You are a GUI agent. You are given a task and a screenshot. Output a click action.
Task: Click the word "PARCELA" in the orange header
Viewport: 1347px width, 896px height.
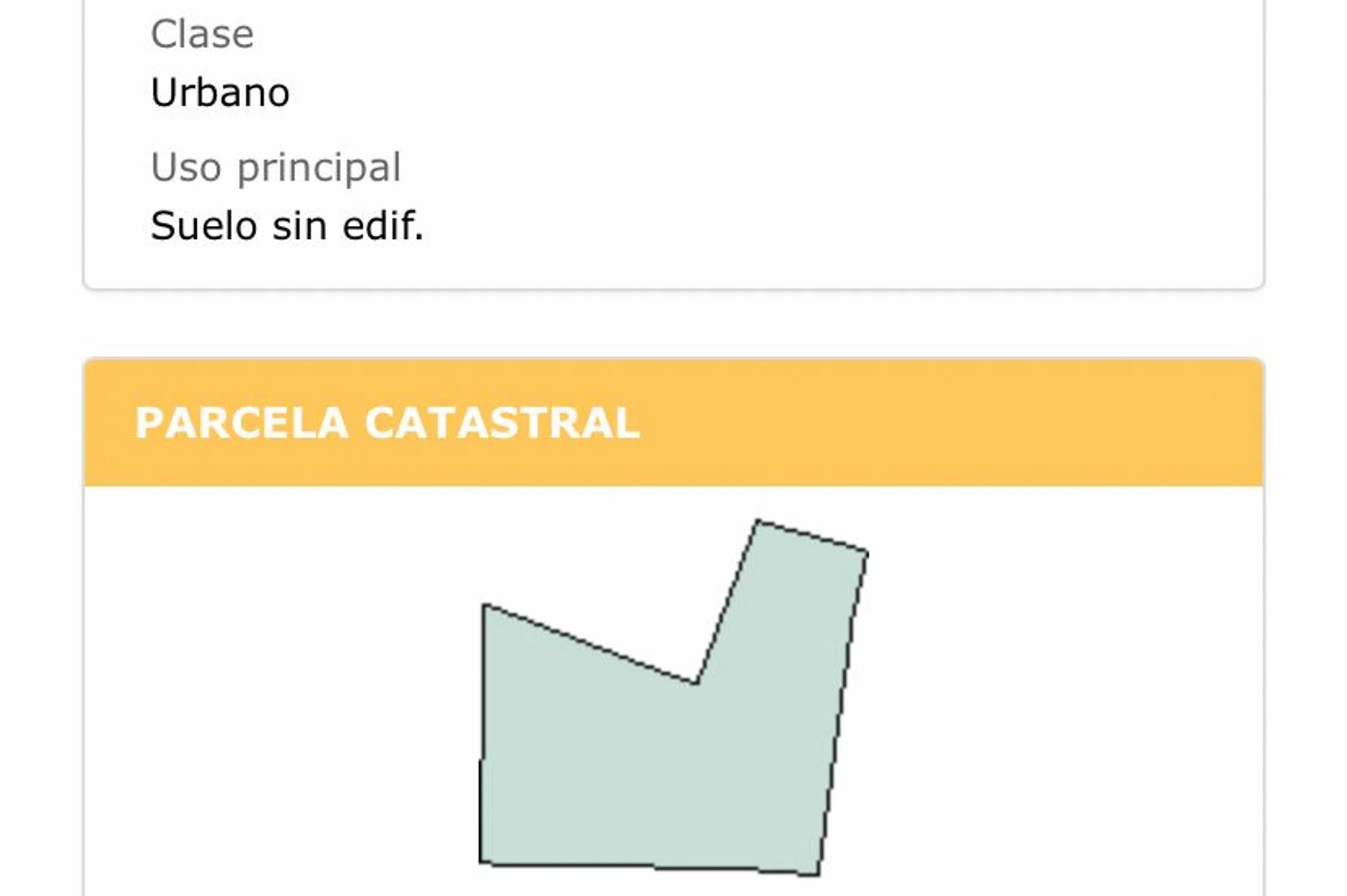(242, 423)
